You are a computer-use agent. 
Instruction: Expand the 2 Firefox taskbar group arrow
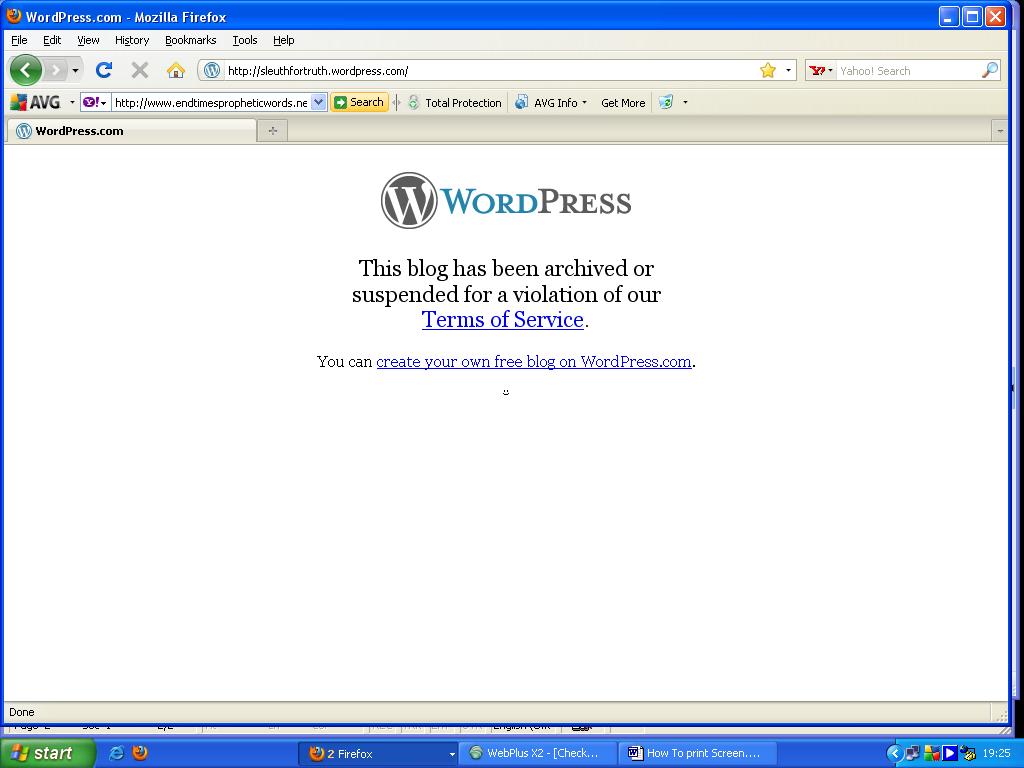click(452, 754)
